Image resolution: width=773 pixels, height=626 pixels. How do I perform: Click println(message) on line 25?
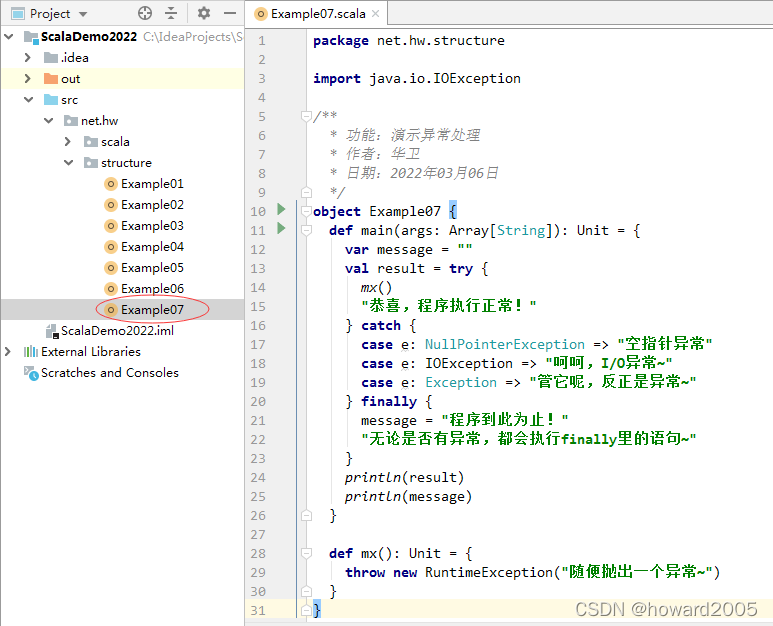[408, 496]
